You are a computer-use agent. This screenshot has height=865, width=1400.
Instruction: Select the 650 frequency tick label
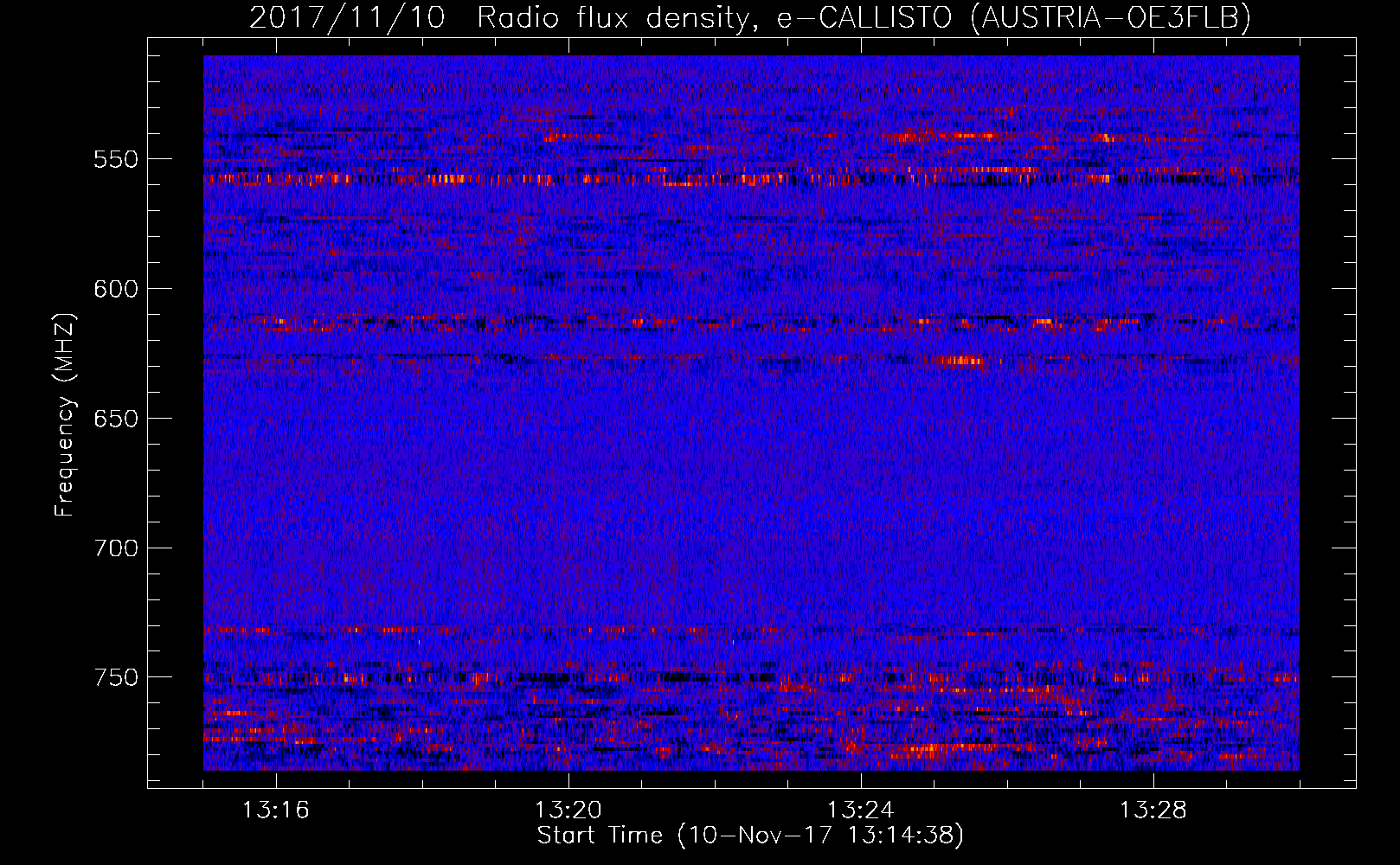pyautogui.click(x=116, y=419)
